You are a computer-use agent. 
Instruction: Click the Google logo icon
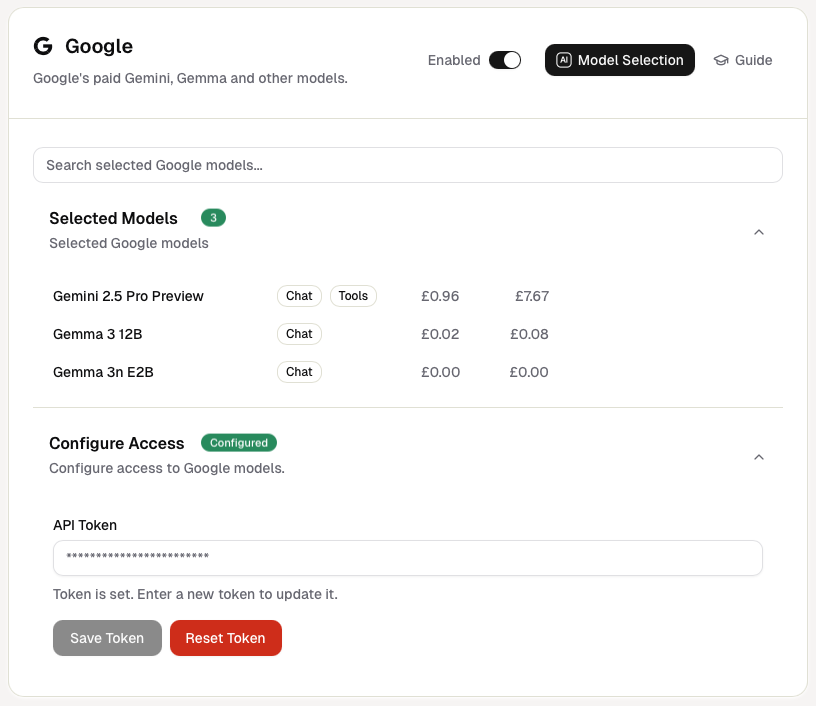point(43,46)
